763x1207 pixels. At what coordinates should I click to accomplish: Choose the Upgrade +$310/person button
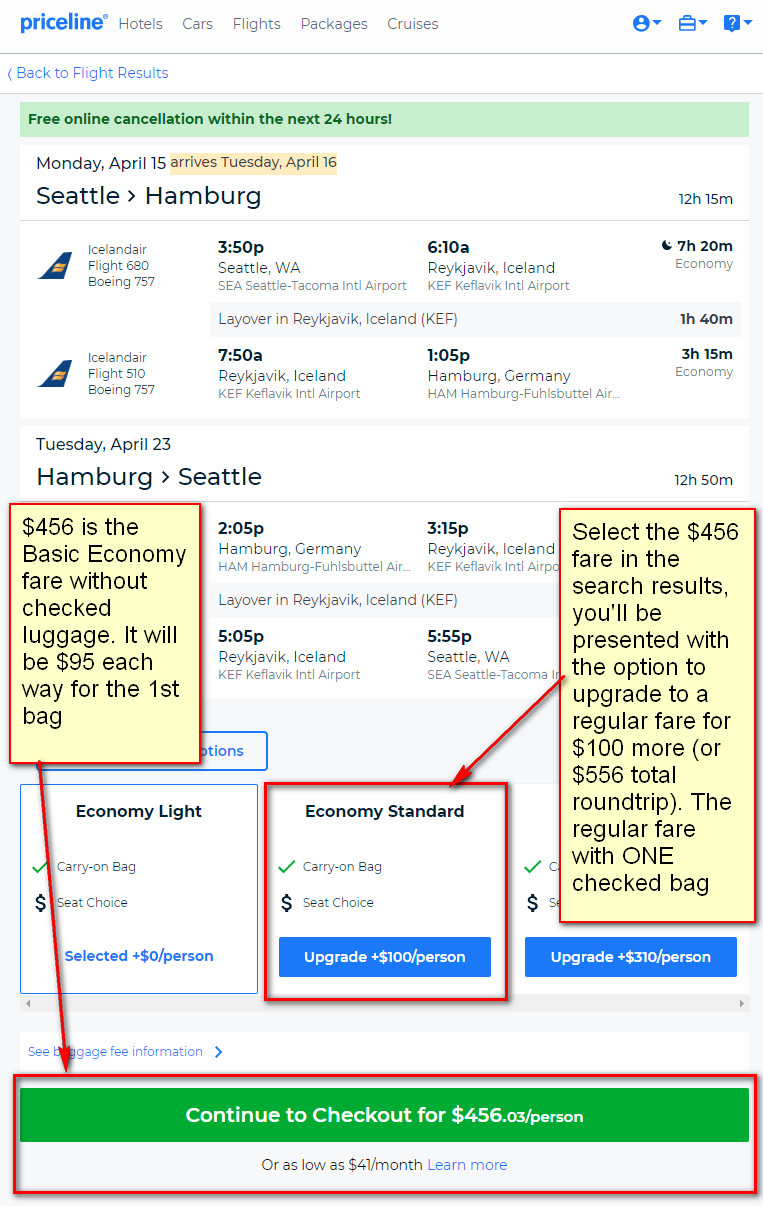point(631,957)
